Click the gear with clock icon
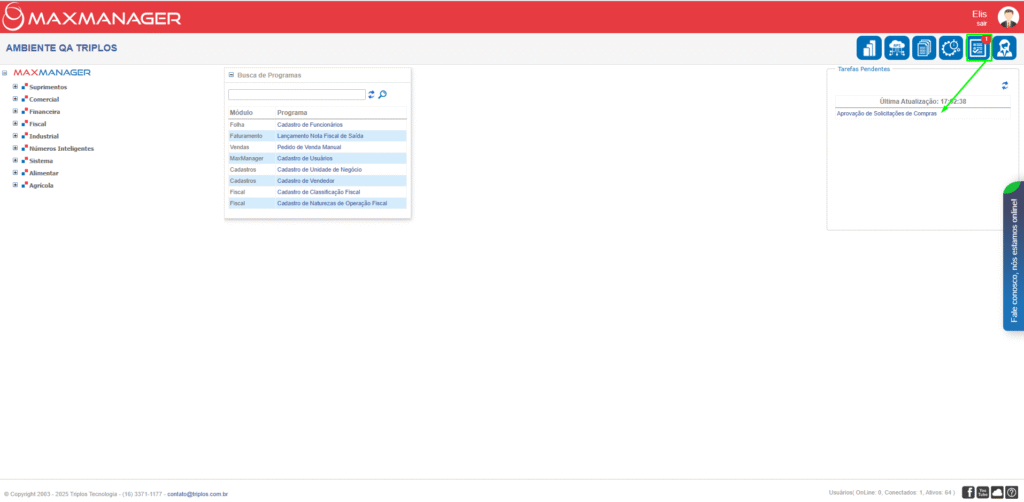This screenshot has width=1024, height=502. point(951,48)
